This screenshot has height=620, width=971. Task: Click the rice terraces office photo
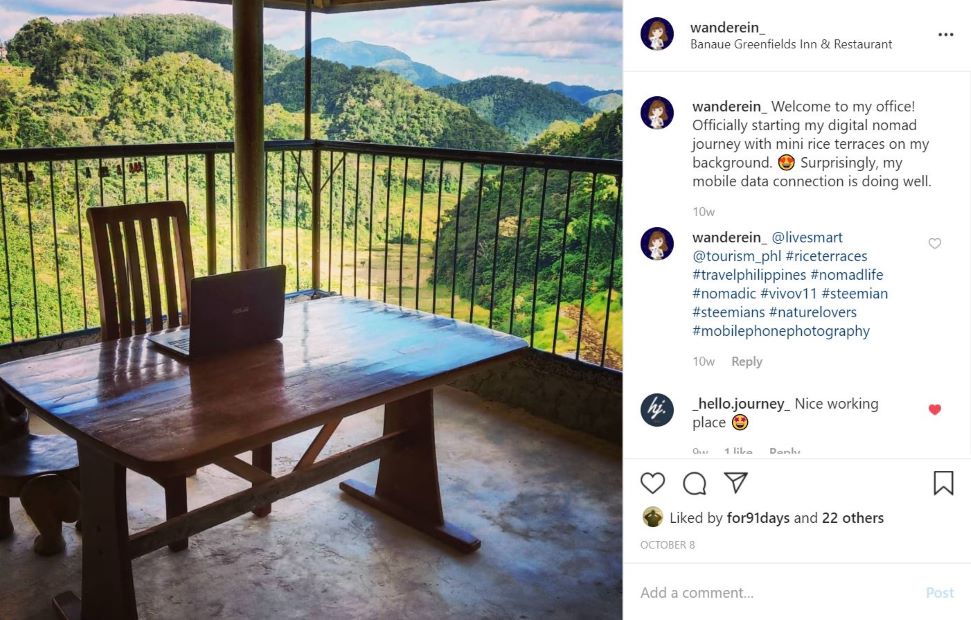point(310,310)
